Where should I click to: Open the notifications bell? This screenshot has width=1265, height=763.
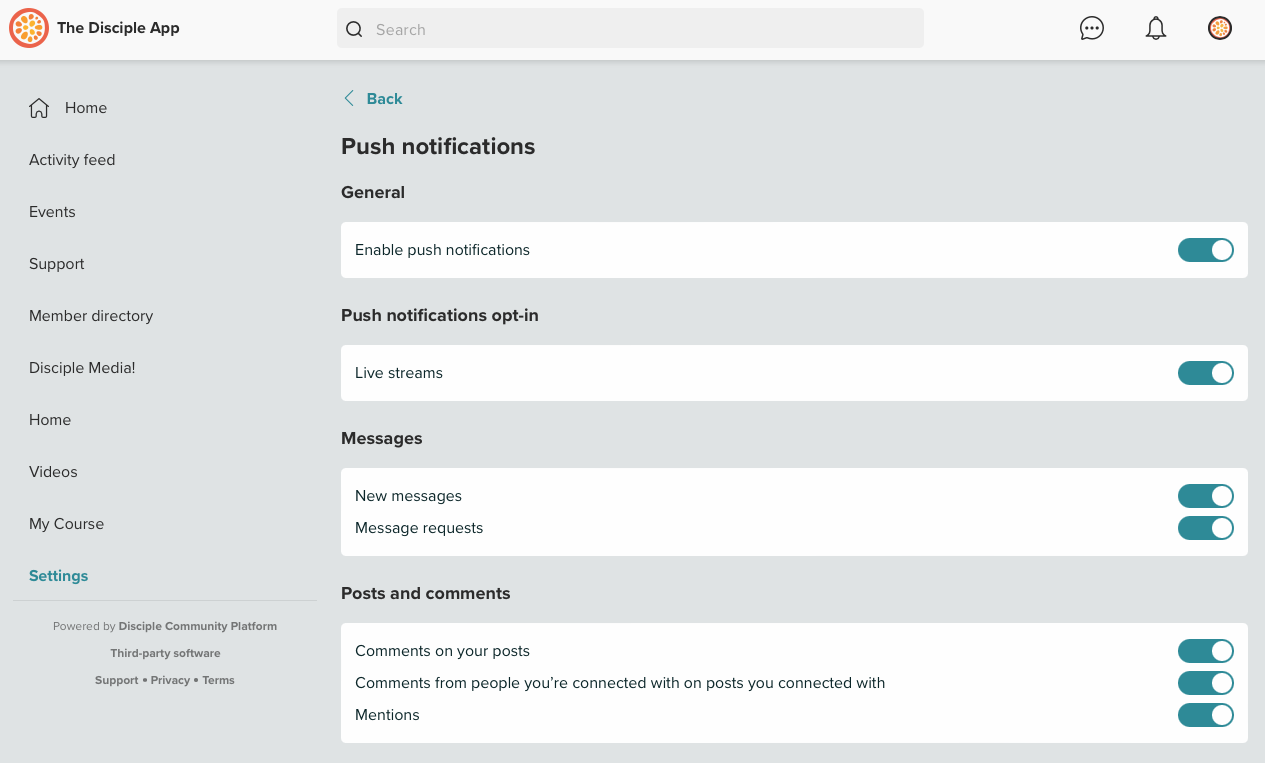coord(1155,28)
